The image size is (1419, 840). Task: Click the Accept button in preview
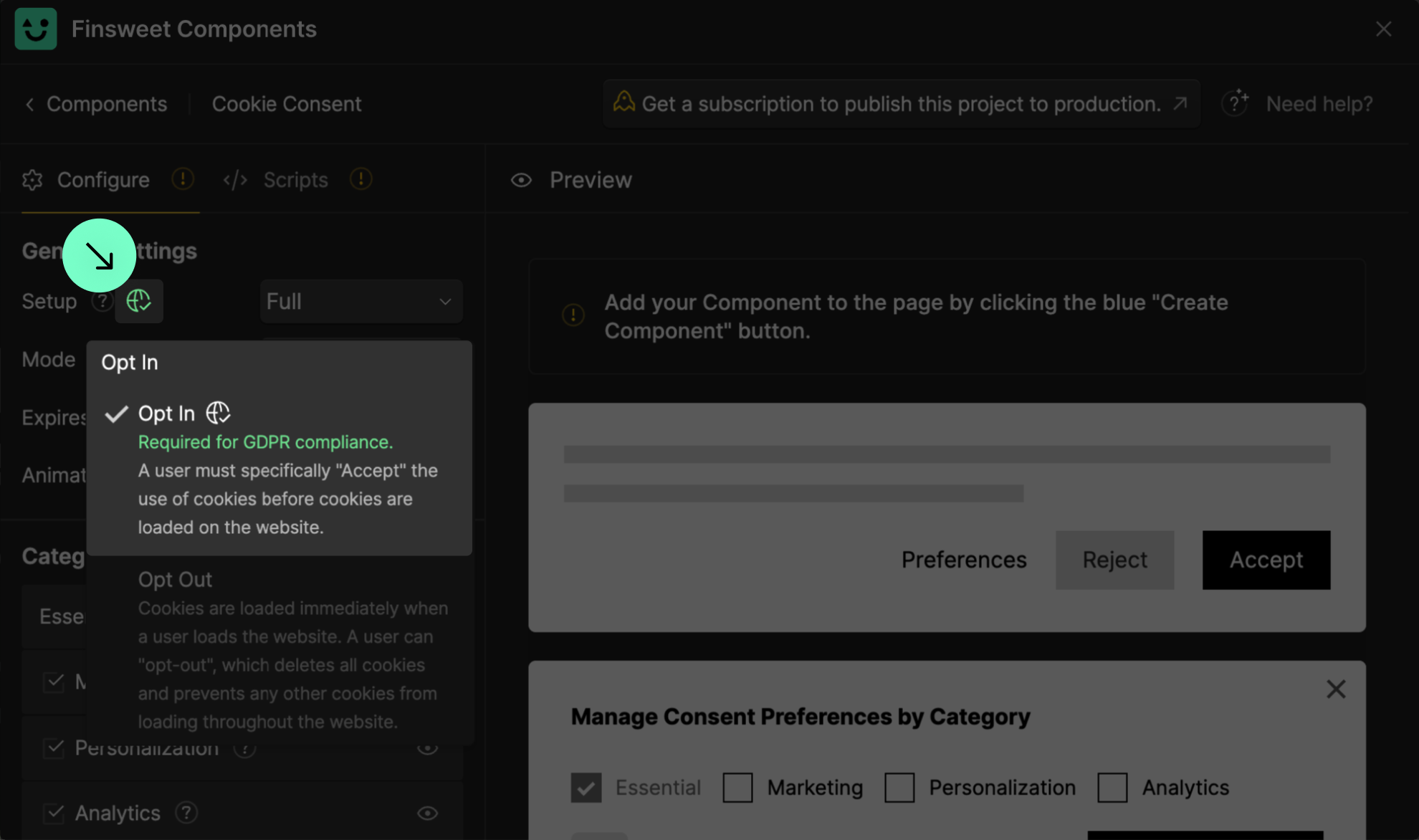coord(1266,560)
